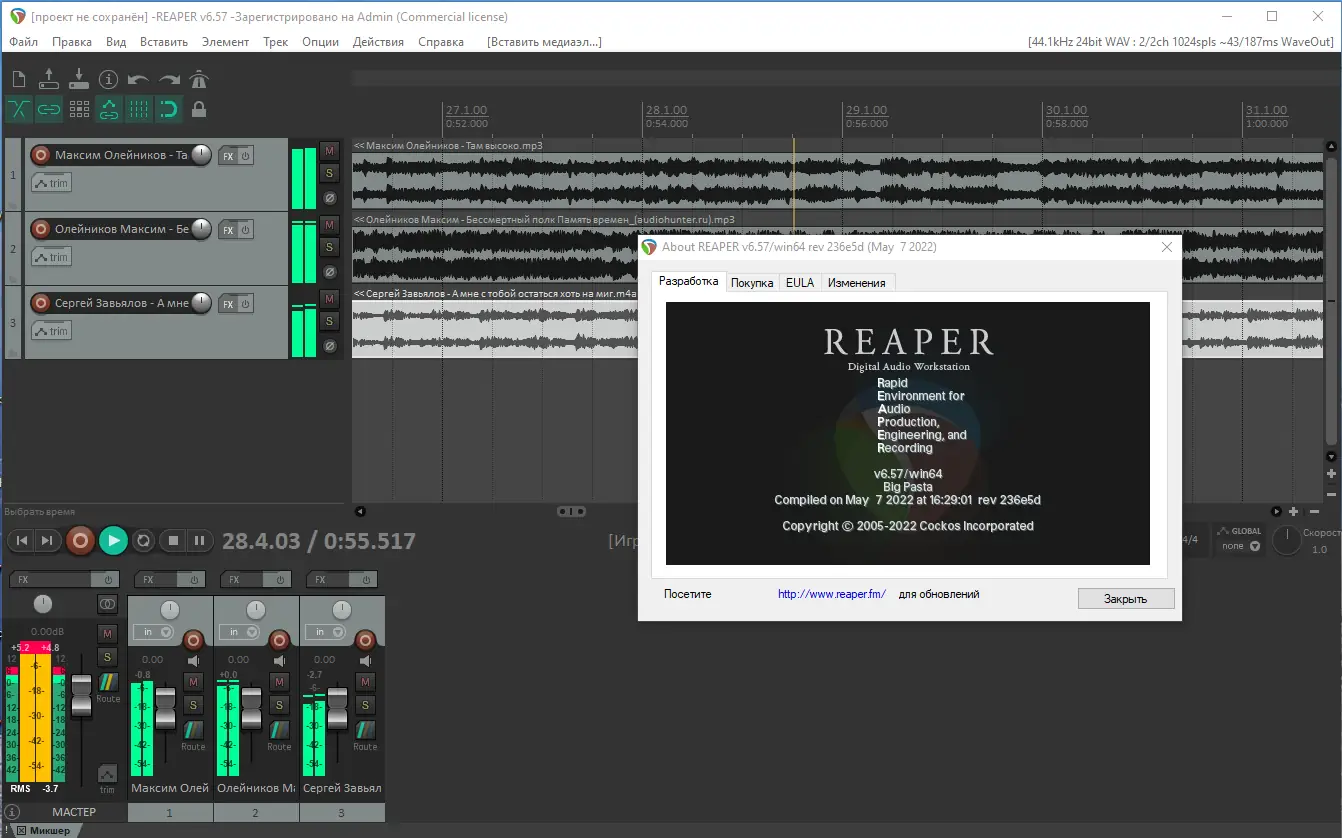This screenshot has height=838, width=1342.
Task: Open Действия menu
Action: click(x=379, y=42)
